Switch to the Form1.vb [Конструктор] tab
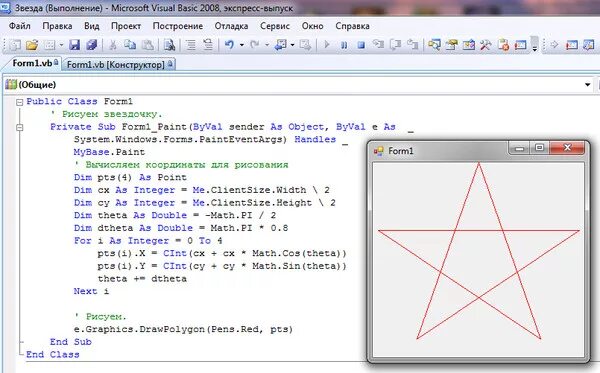The image size is (600, 373). [119, 64]
